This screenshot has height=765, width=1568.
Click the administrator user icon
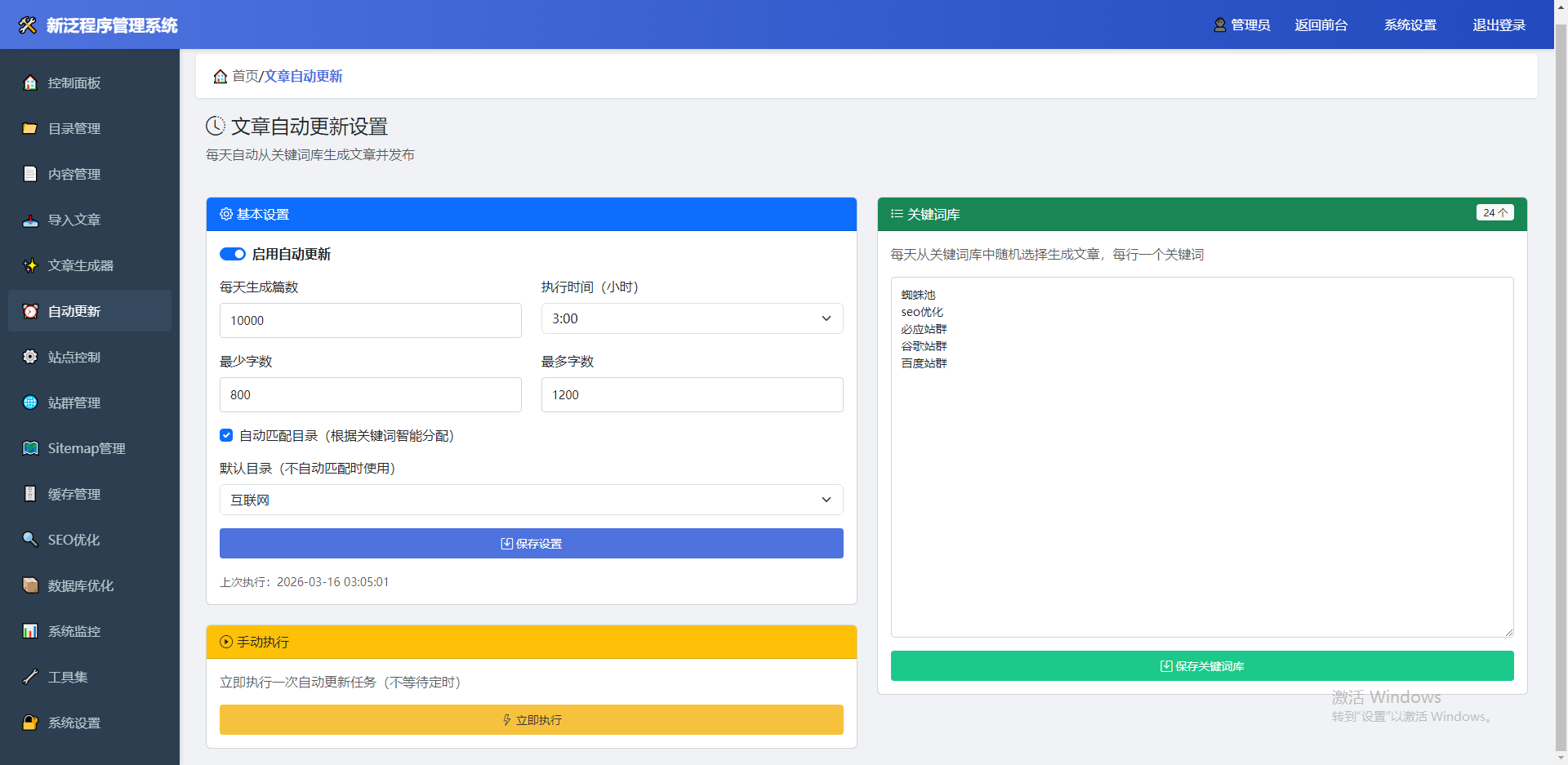point(1220,25)
